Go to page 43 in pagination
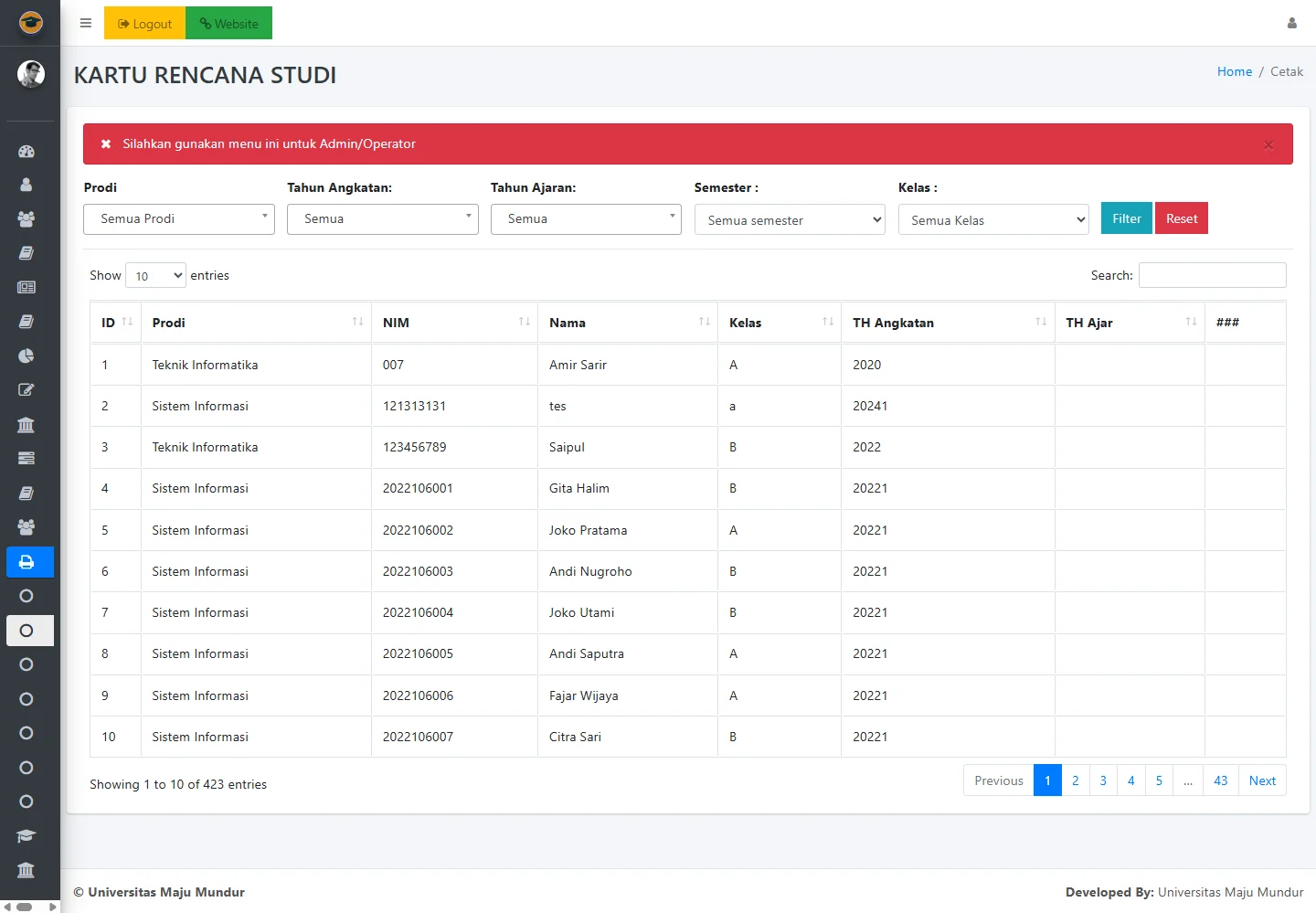Image resolution: width=1316 pixels, height=913 pixels. tap(1220, 780)
